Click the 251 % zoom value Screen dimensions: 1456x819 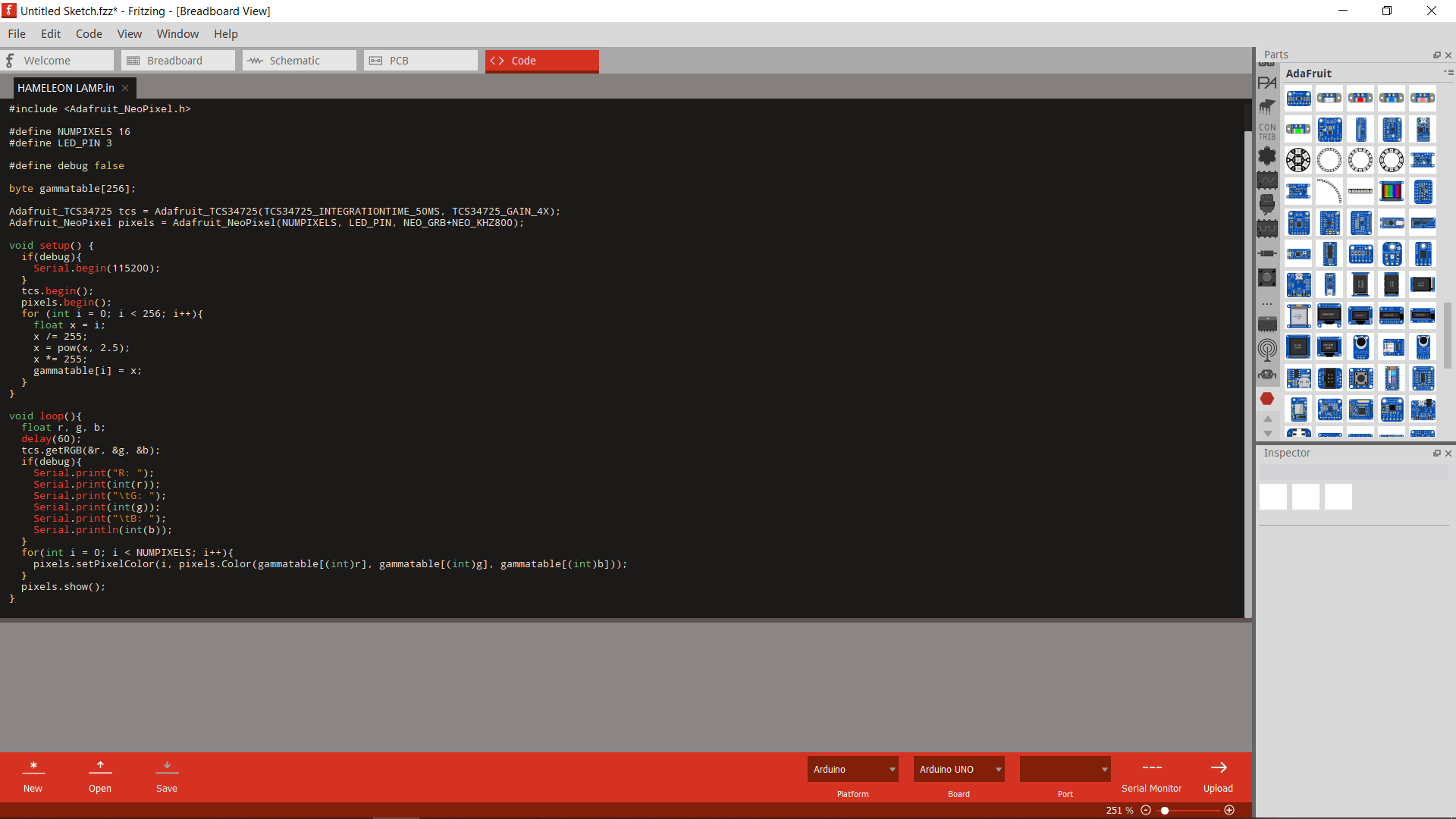coord(1119,810)
